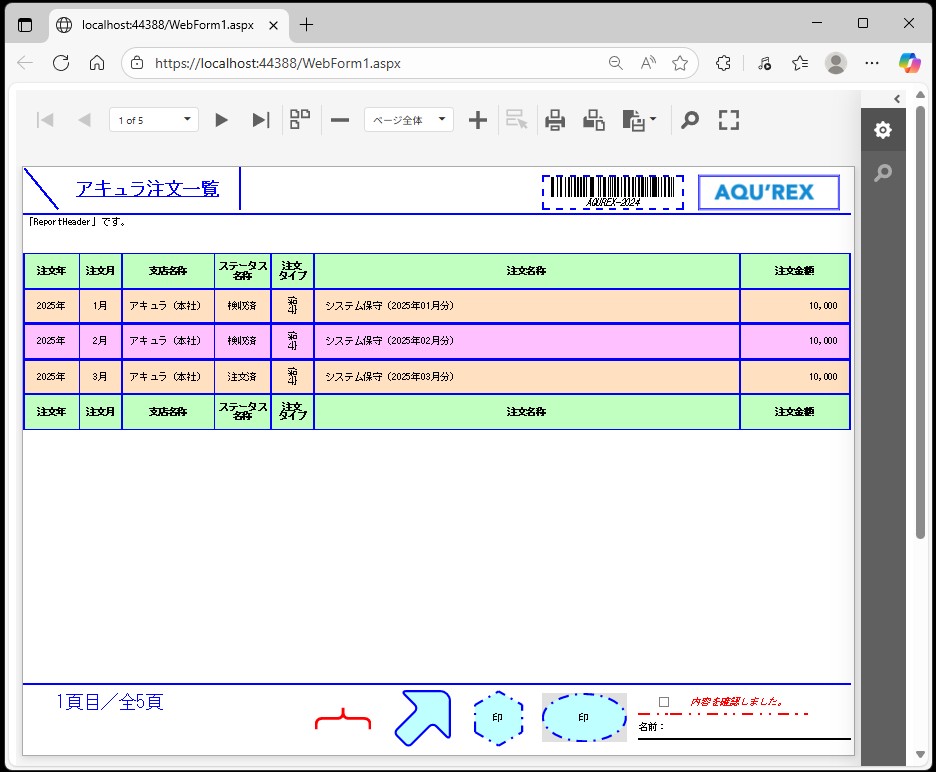Jump to the last report page
Viewport: 936px width, 772px height.
click(260, 120)
